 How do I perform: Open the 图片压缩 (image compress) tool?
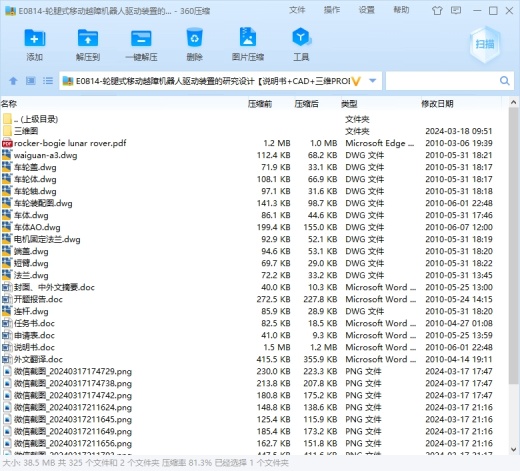click(x=248, y=37)
